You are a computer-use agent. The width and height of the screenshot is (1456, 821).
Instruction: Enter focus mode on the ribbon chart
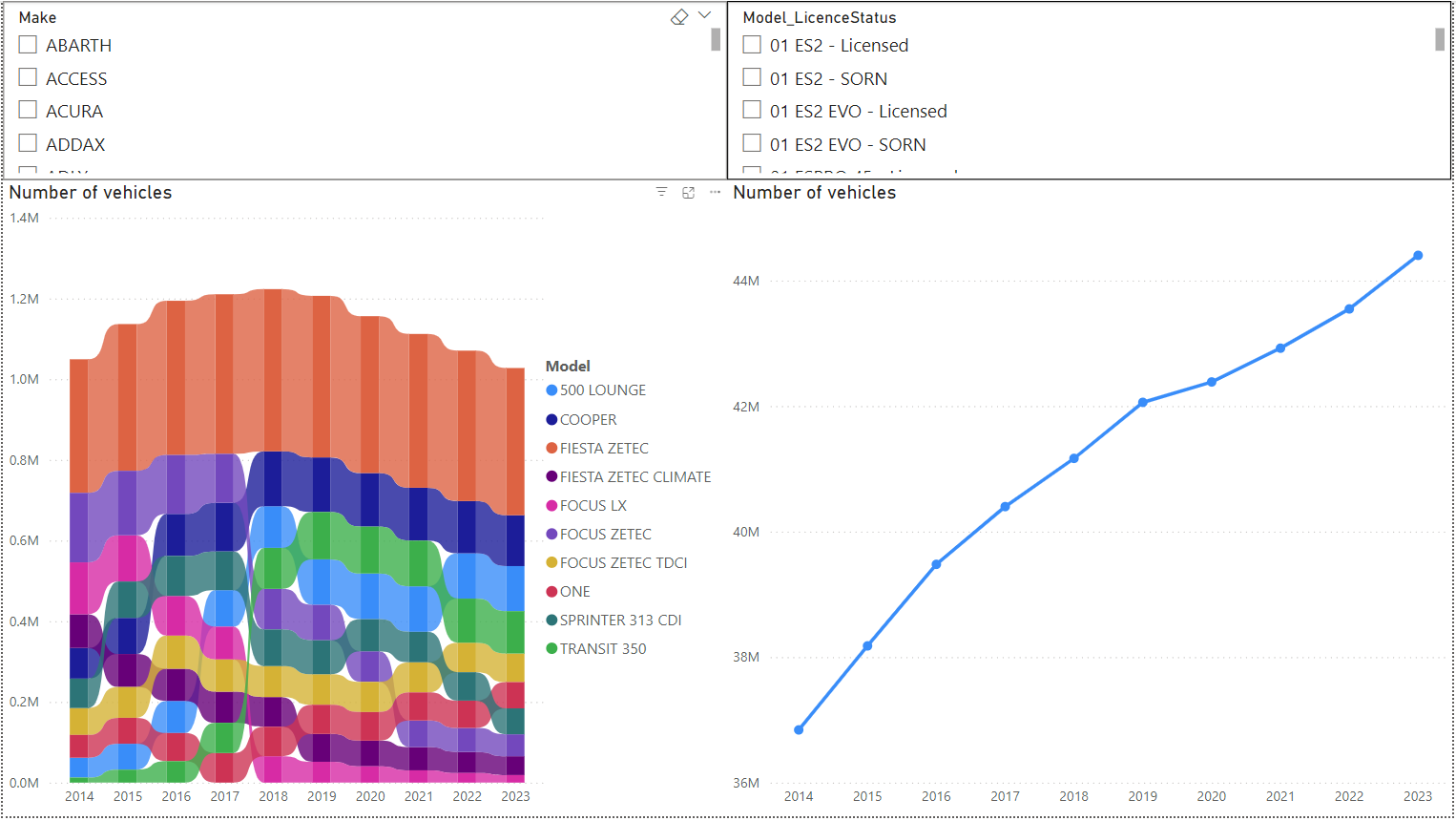tap(688, 192)
